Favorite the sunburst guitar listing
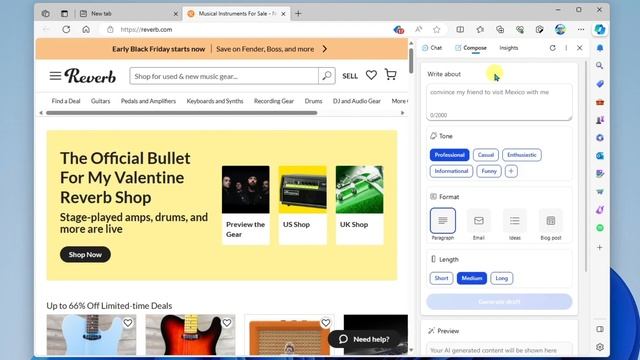Screen dimensions: 640x360 coord(227,323)
